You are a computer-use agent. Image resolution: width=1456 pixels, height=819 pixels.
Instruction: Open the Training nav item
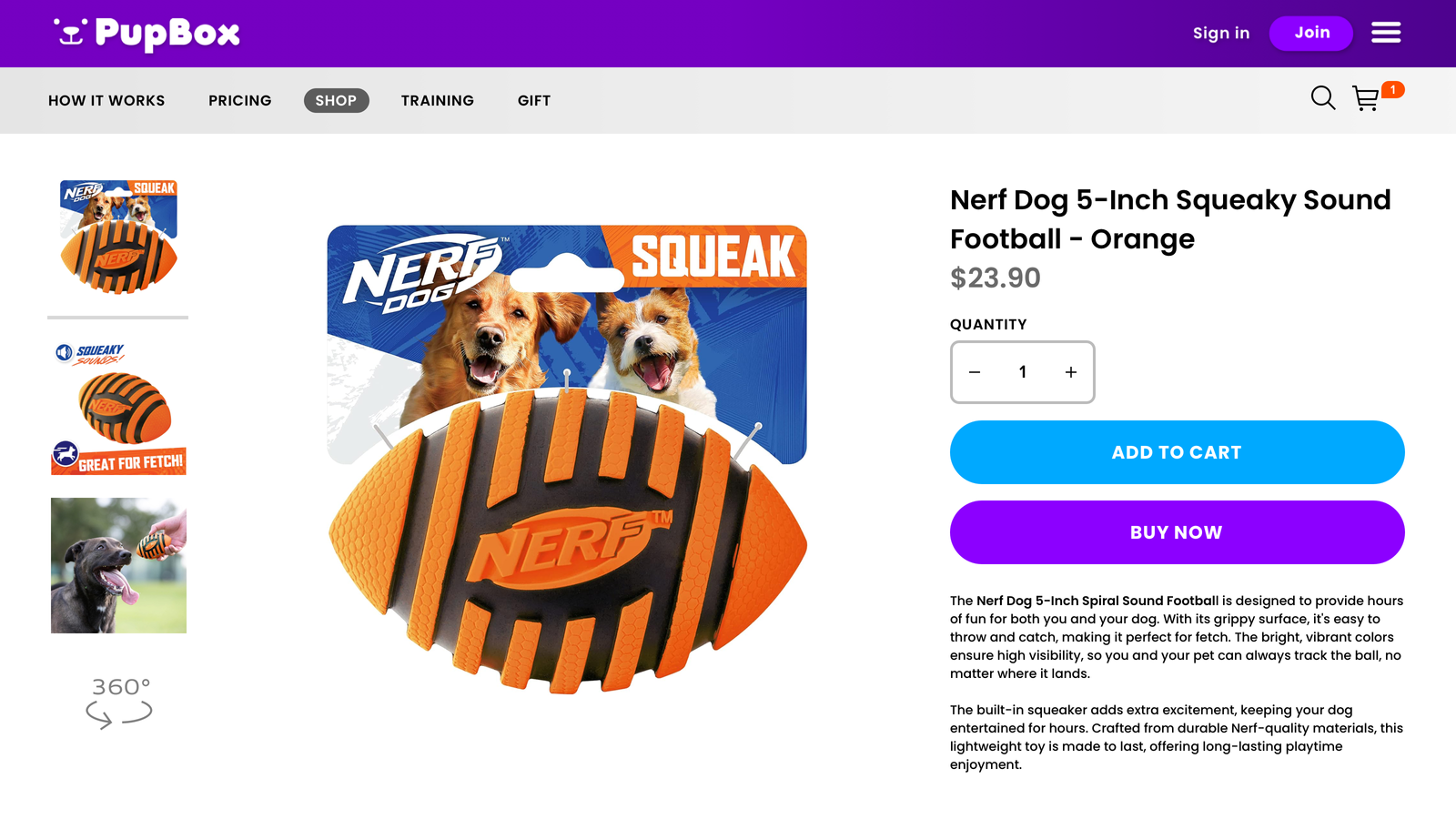click(x=438, y=101)
